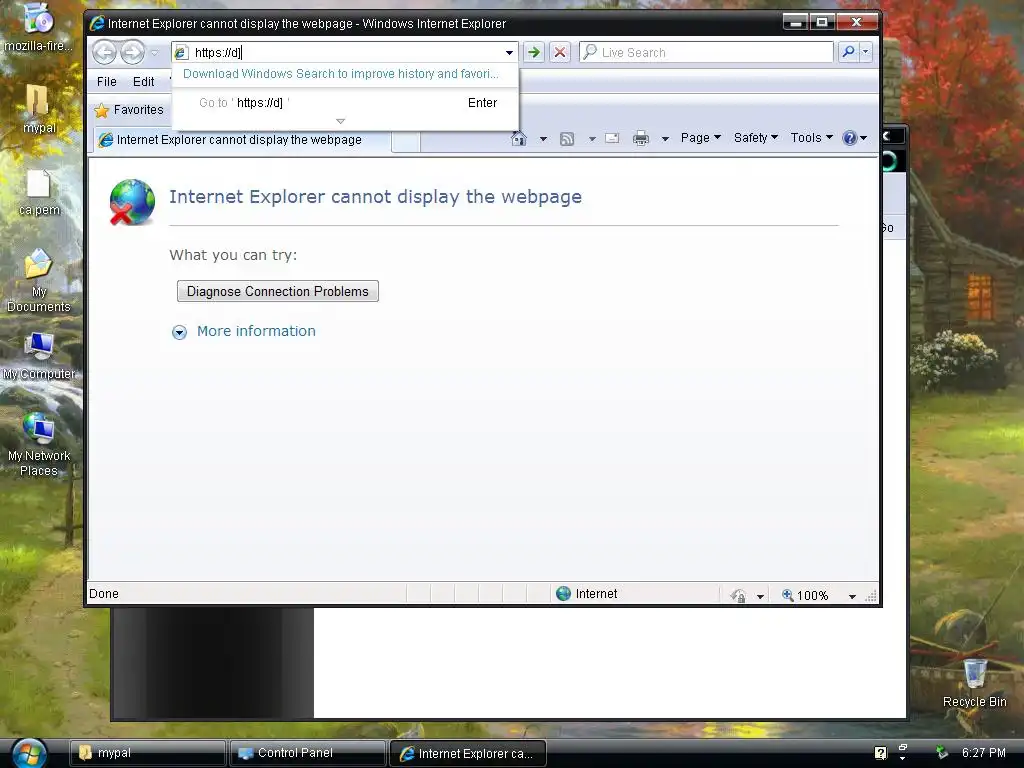Open the recent pages dropdown arrow
Viewport: 1024px width, 768px height.
155,53
